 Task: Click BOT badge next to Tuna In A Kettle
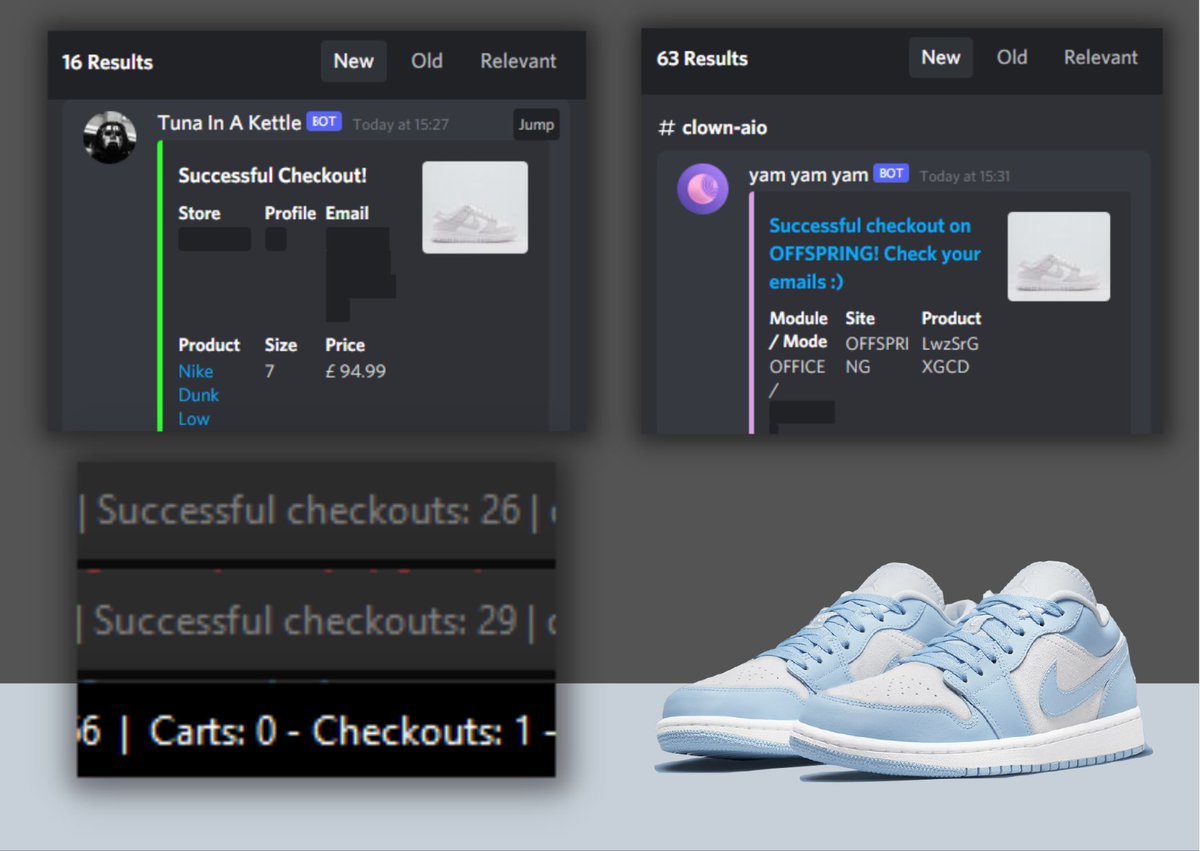(x=324, y=122)
